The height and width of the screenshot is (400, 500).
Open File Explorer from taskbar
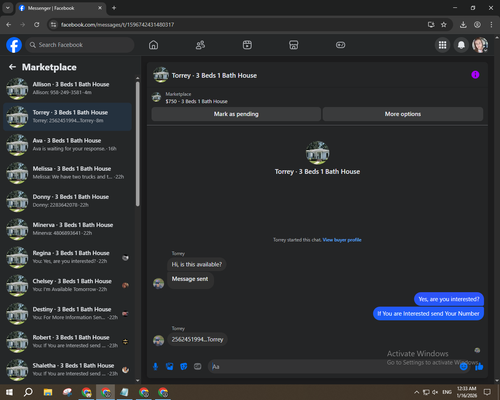(48, 392)
